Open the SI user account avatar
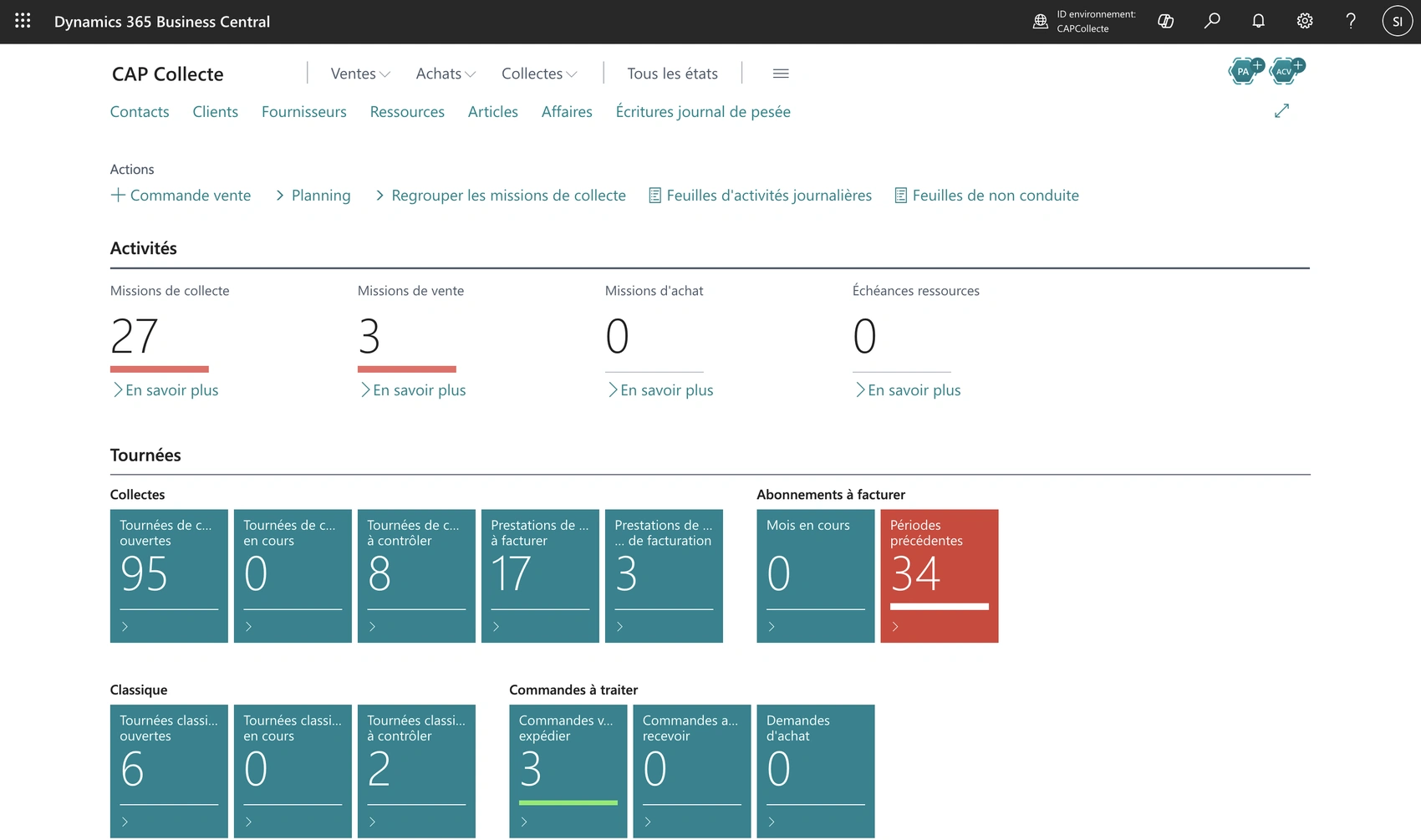Screen dimensions: 1421x840 (1397, 21)
